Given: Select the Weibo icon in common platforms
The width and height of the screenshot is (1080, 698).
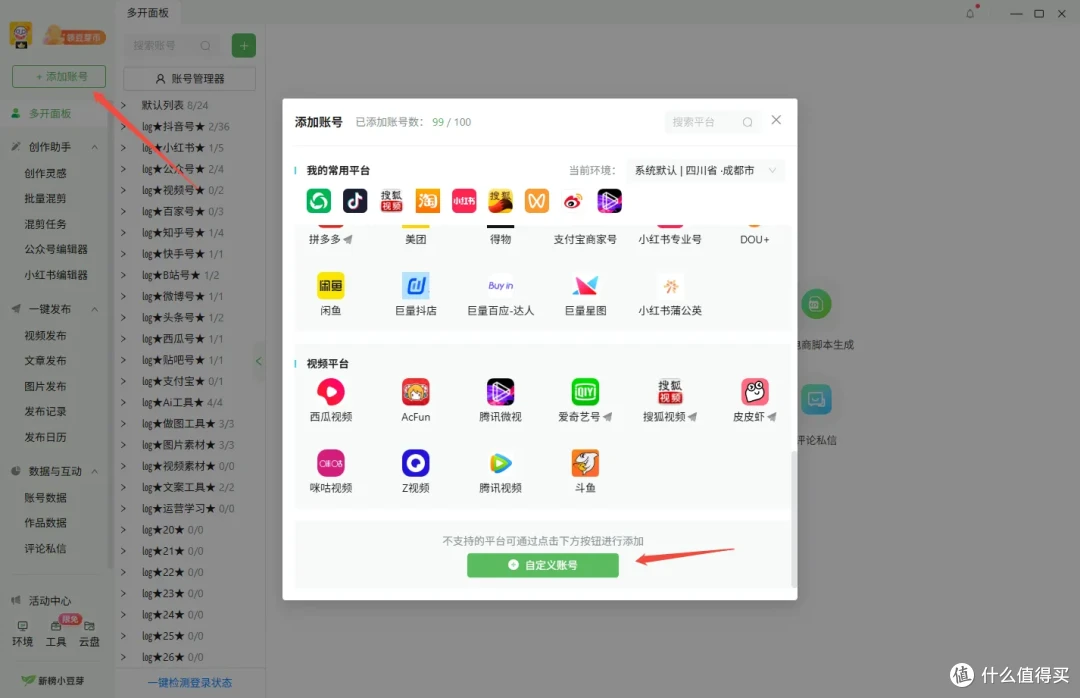Looking at the screenshot, I should click(x=572, y=201).
